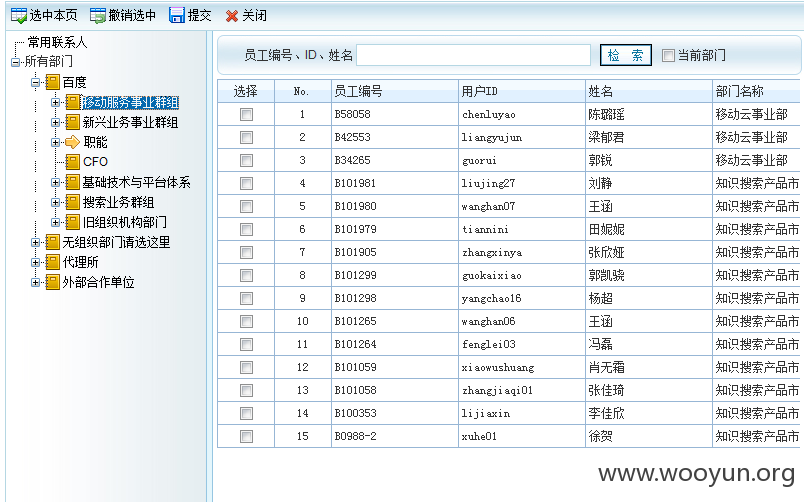Click the 选择 column header

pyautogui.click(x=246, y=91)
